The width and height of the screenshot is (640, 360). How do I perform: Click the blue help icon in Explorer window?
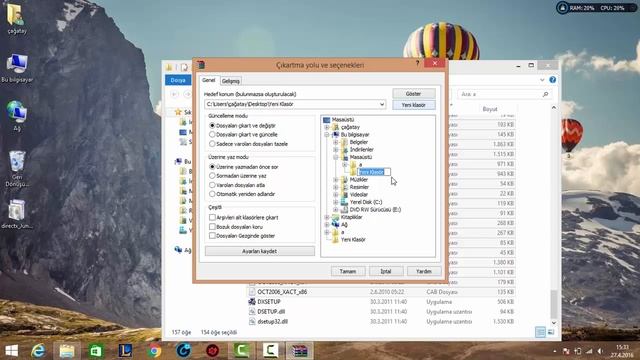point(553,80)
